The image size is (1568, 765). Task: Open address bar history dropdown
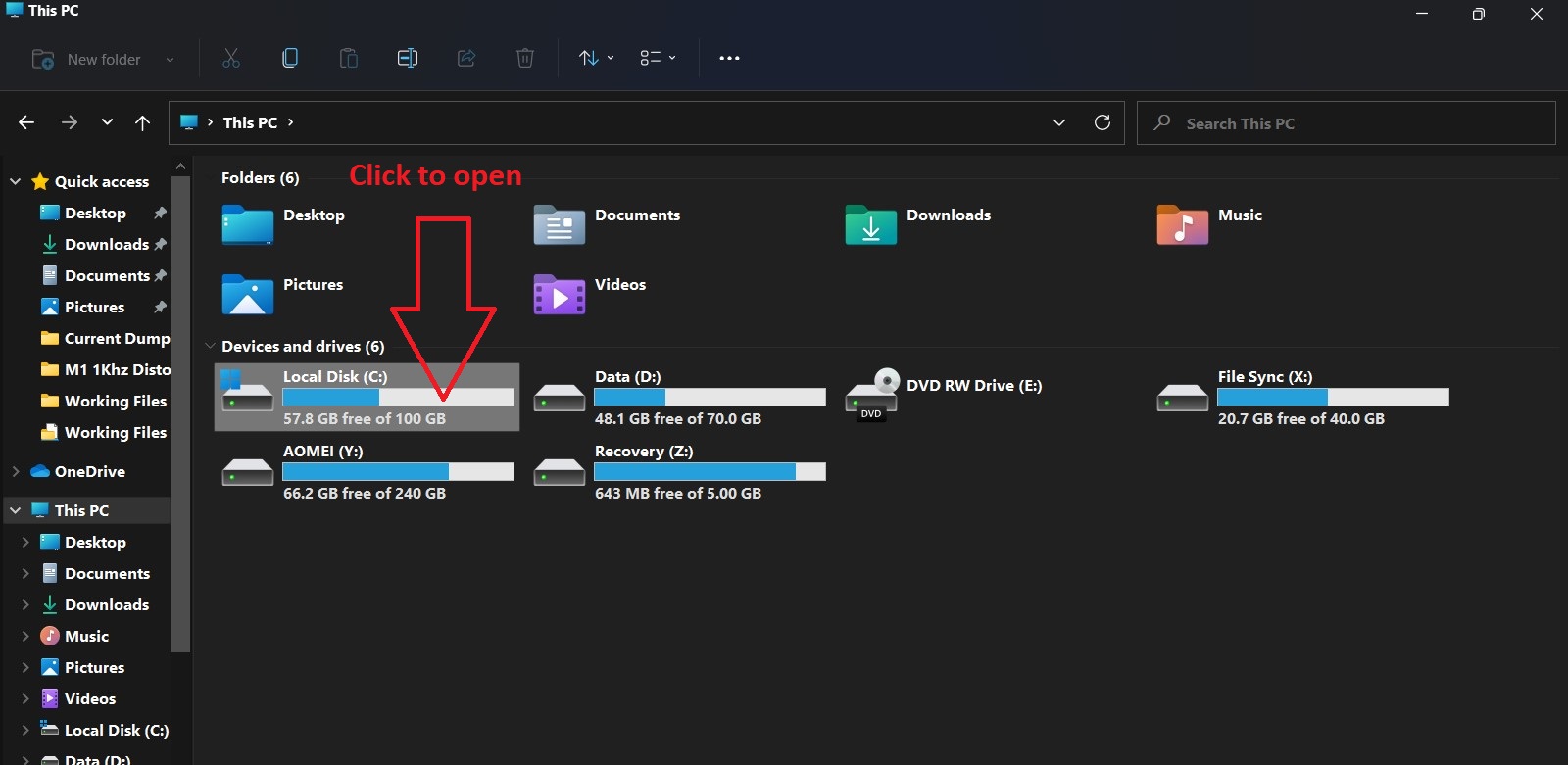pos(1059,122)
